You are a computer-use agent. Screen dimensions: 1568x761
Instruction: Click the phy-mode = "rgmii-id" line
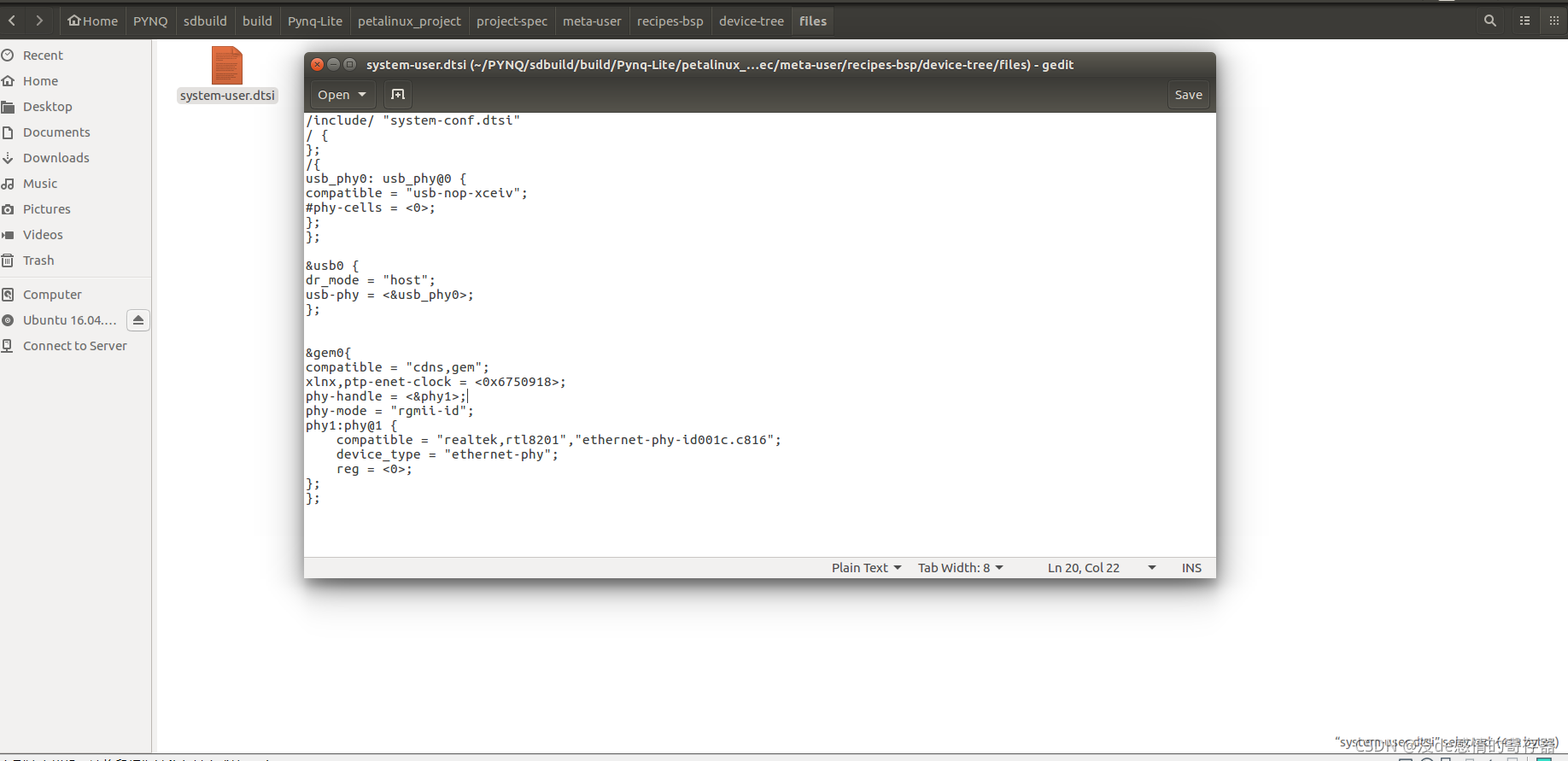pyautogui.click(x=389, y=411)
